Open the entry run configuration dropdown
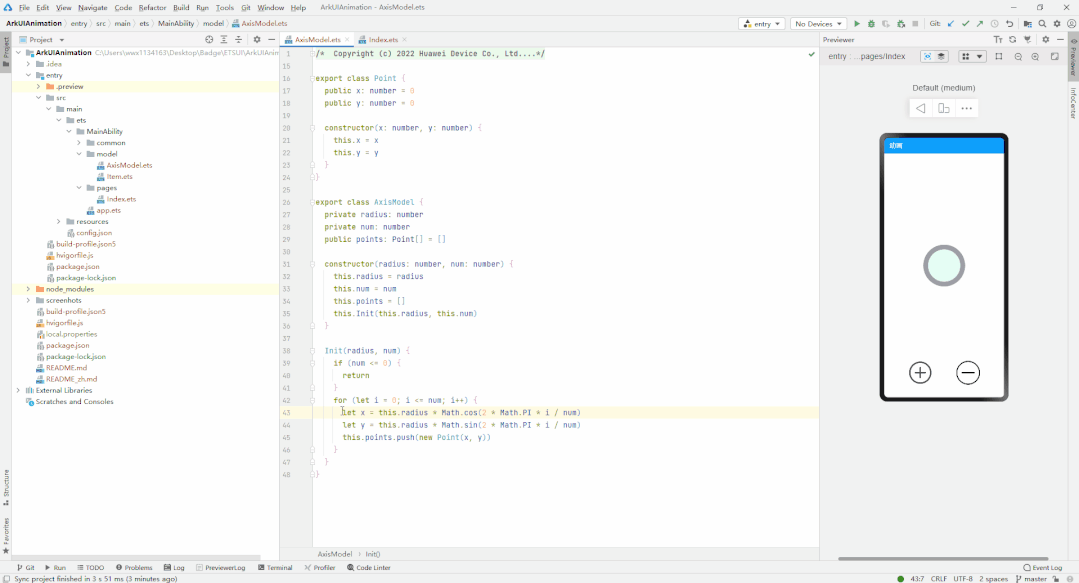This screenshot has height=583, width=1079. point(762,23)
